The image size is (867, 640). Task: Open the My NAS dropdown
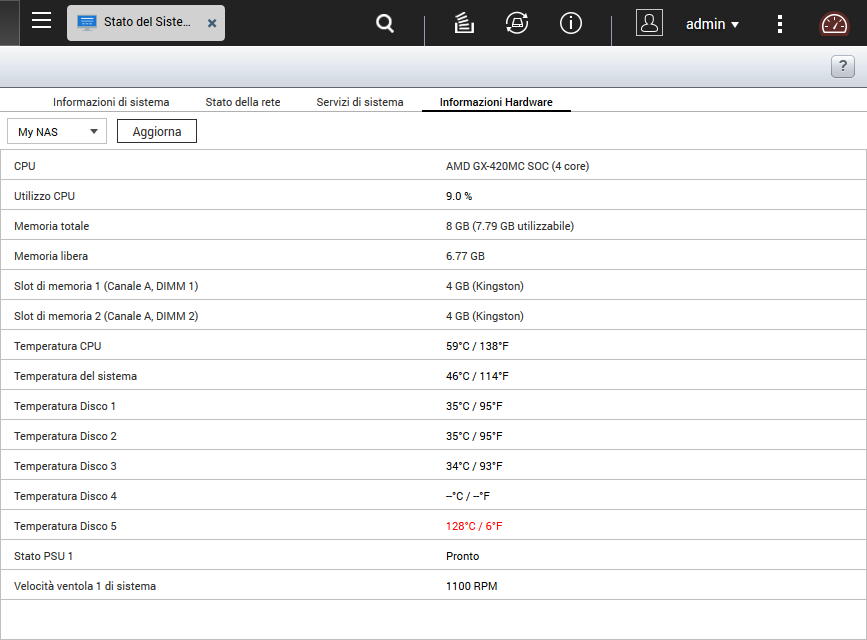(57, 131)
